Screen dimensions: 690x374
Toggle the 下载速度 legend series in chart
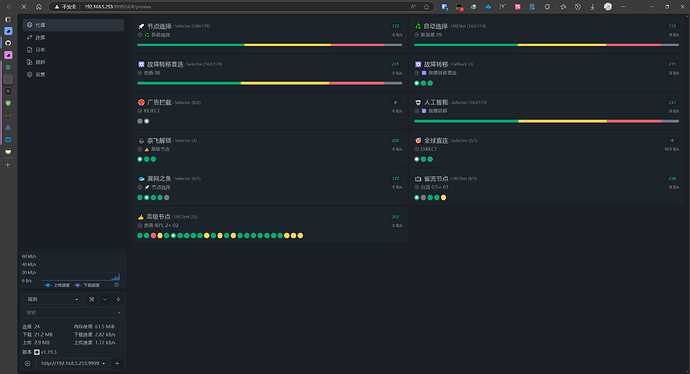(87, 285)
